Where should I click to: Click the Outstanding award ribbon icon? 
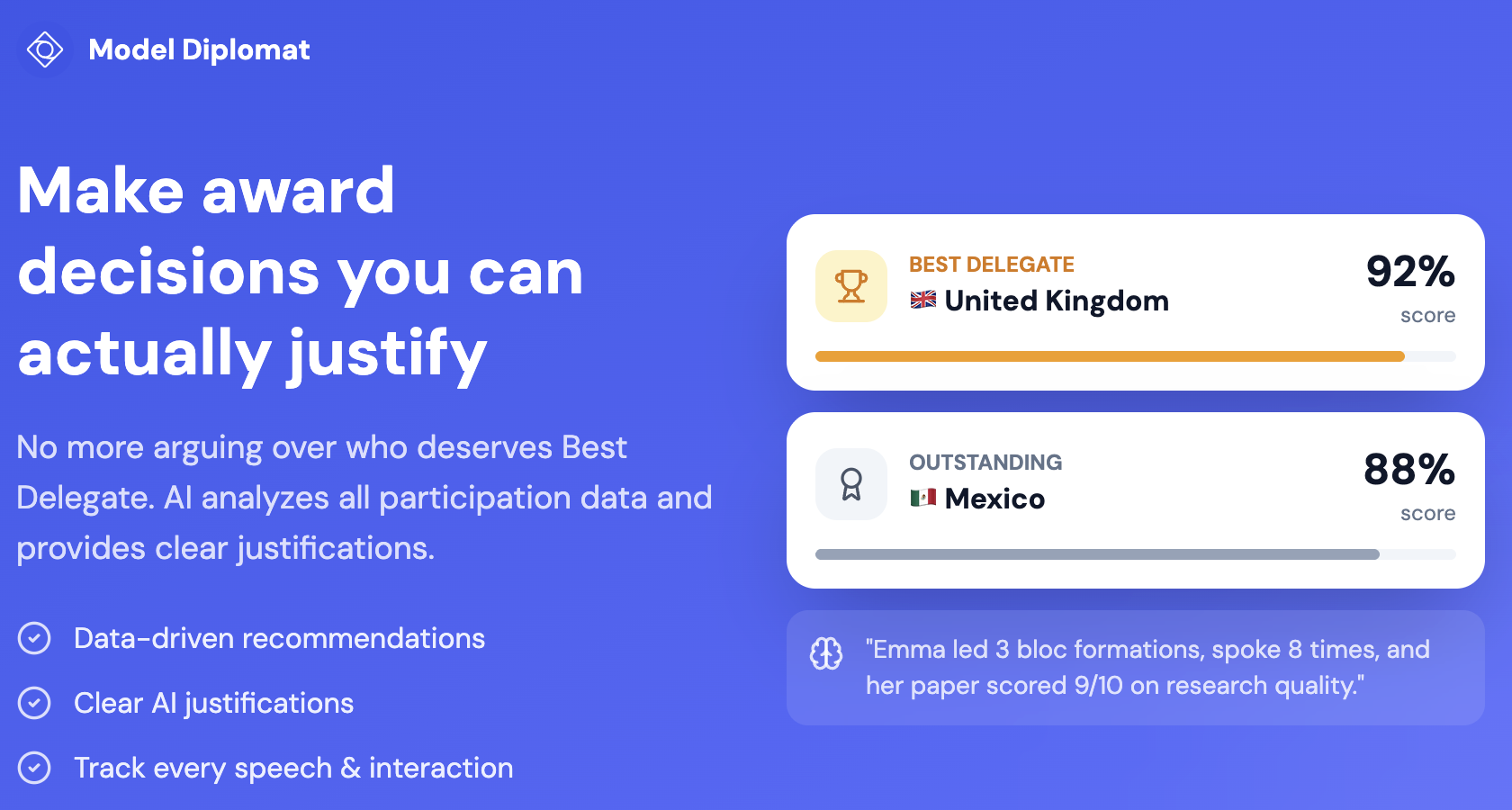tap(850, 484)
